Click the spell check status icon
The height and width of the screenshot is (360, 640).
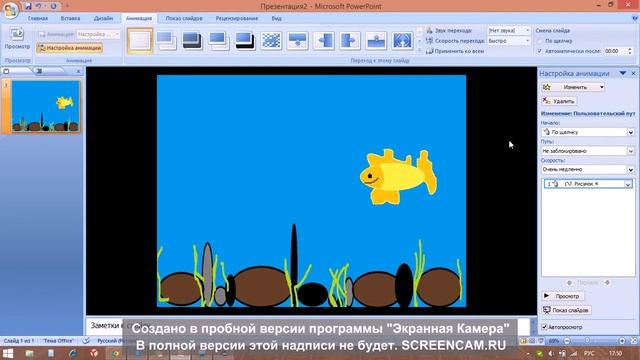[86, 340]
